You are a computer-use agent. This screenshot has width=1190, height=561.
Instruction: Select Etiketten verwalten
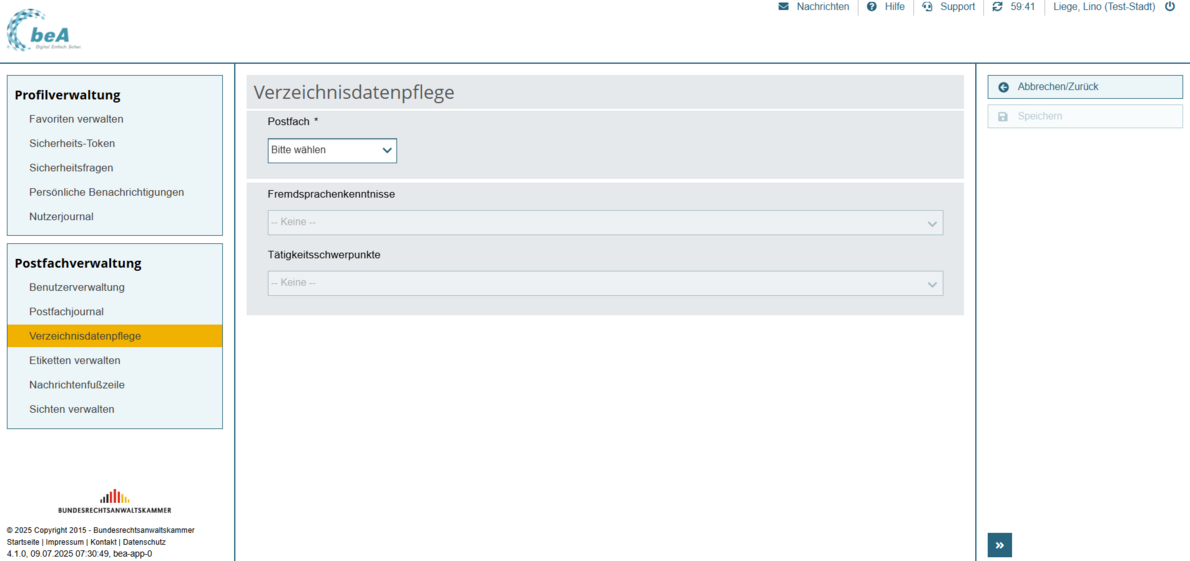point(75,361)
